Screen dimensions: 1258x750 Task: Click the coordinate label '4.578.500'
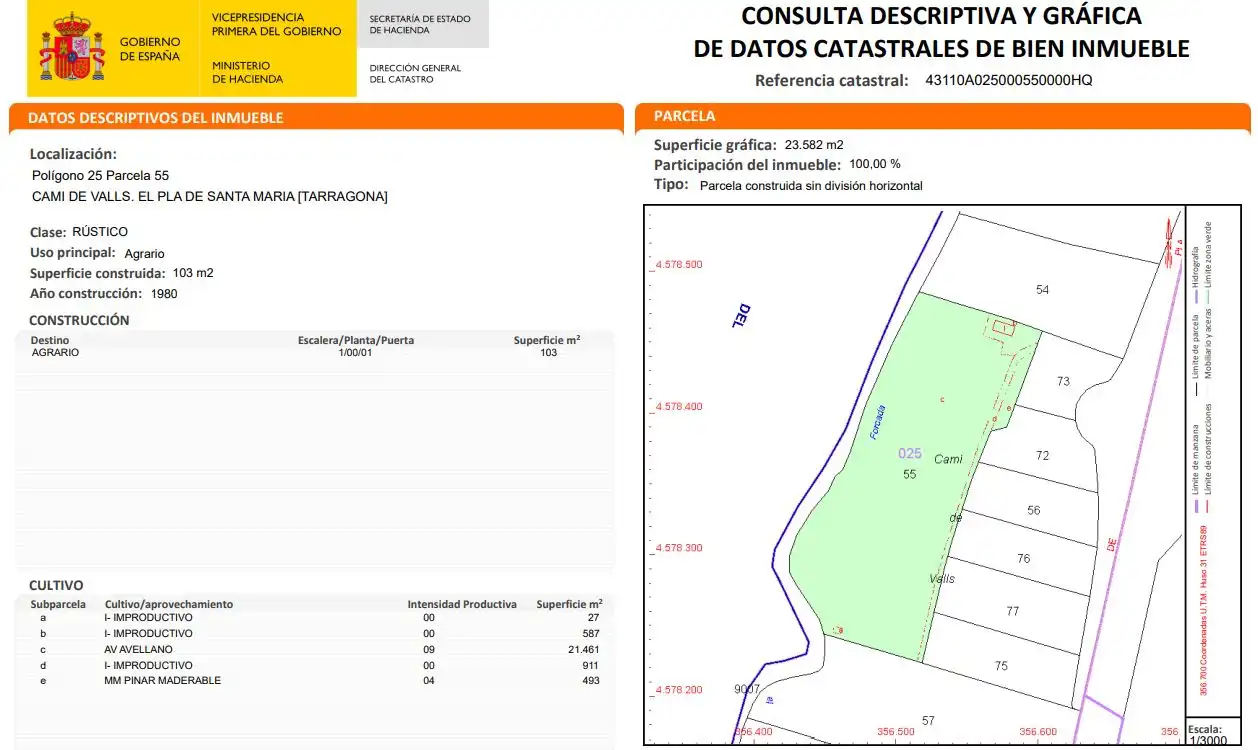click(x=680, y=265)
